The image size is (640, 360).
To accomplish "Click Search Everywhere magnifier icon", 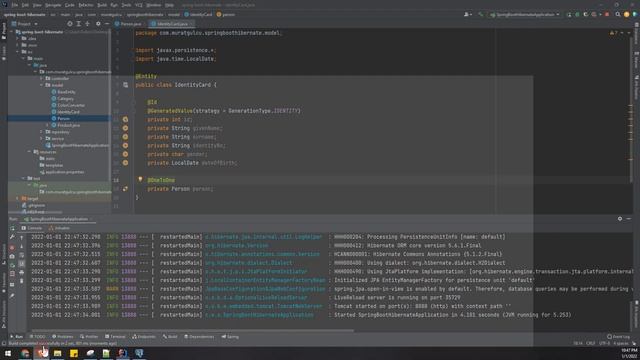I will [x=618, y=14].
